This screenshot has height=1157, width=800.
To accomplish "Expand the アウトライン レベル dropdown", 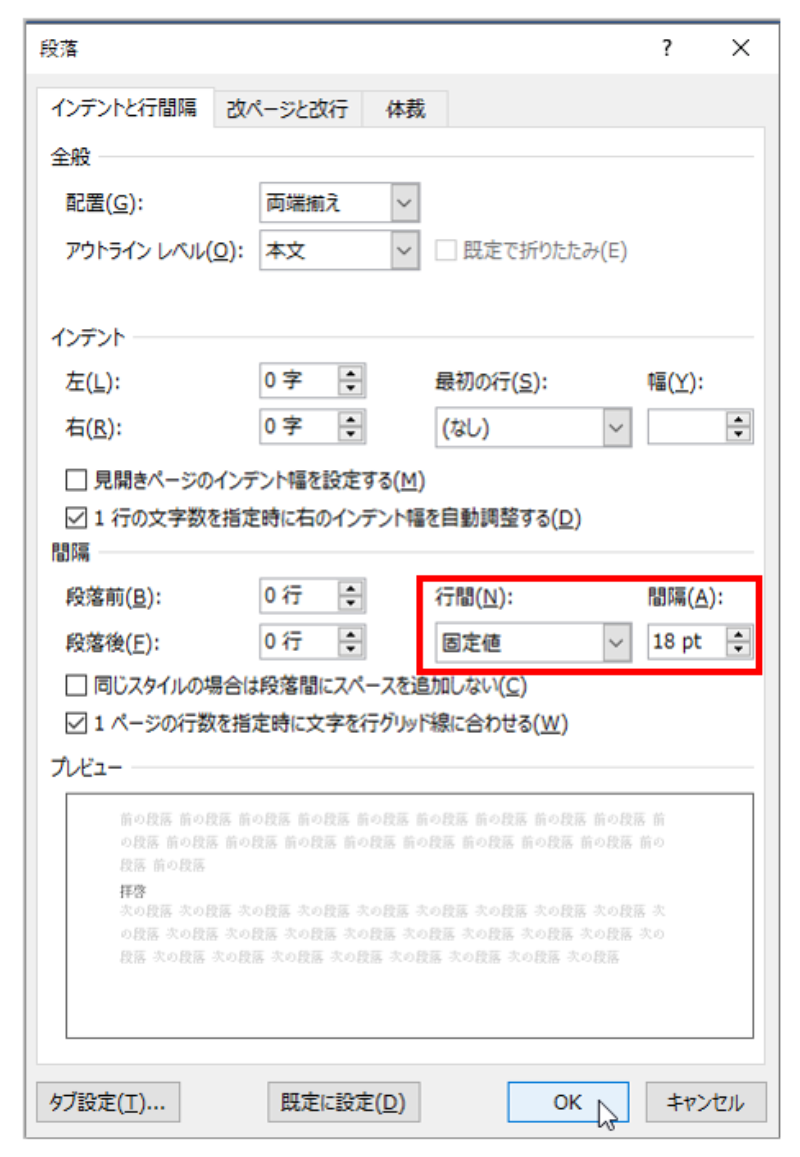I will 403,251.
